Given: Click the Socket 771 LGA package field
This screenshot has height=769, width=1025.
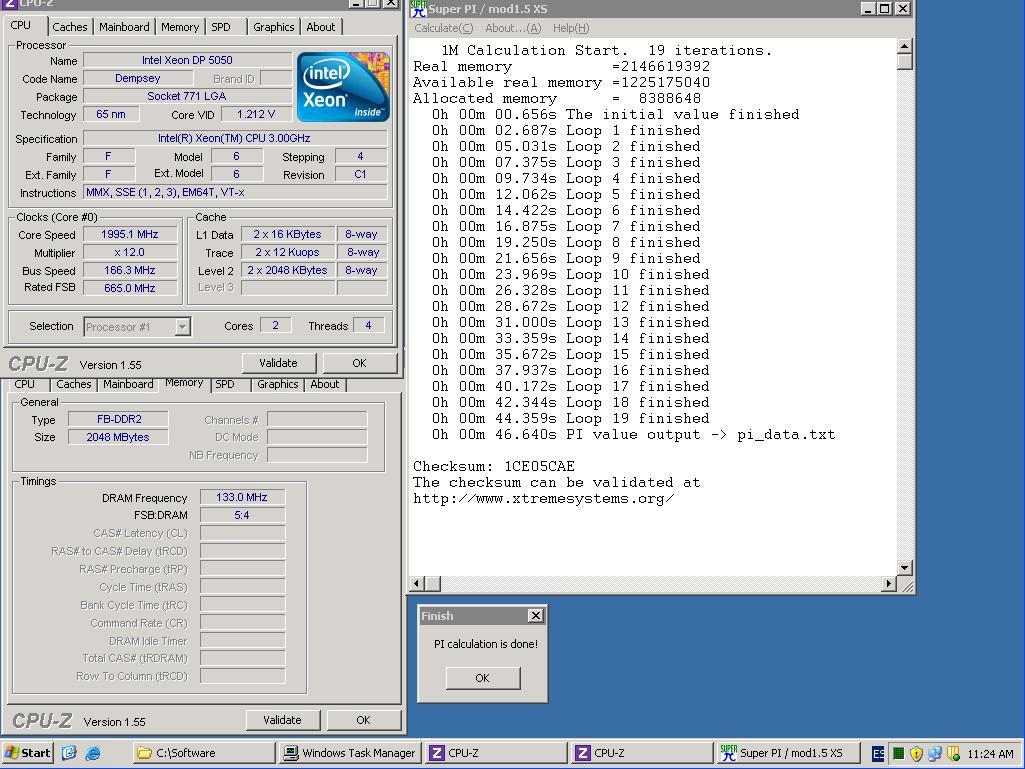Looking at the screenshot, I should (187, 96).
